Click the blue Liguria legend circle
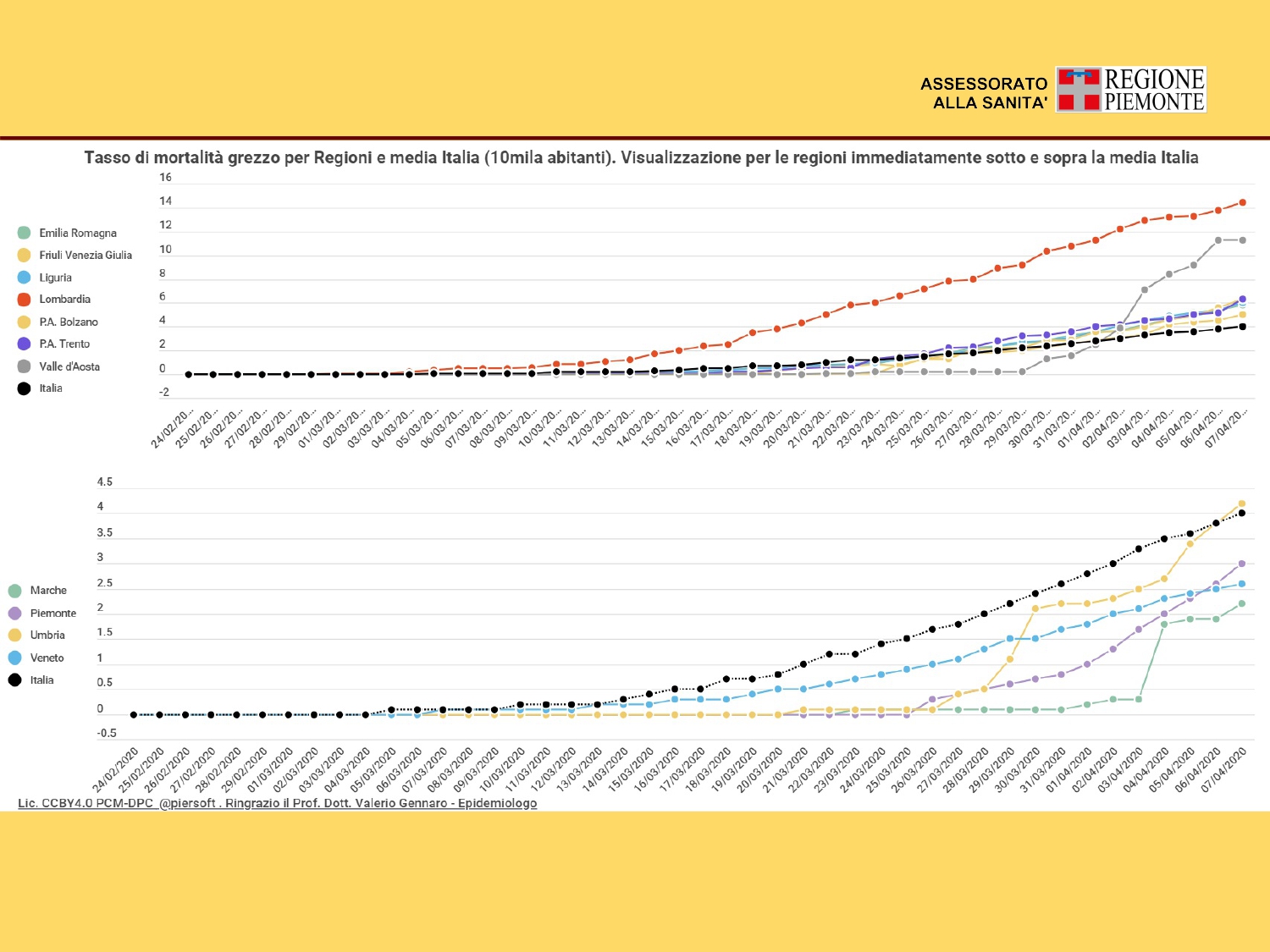1270x952 pixels. pos(24,278)
